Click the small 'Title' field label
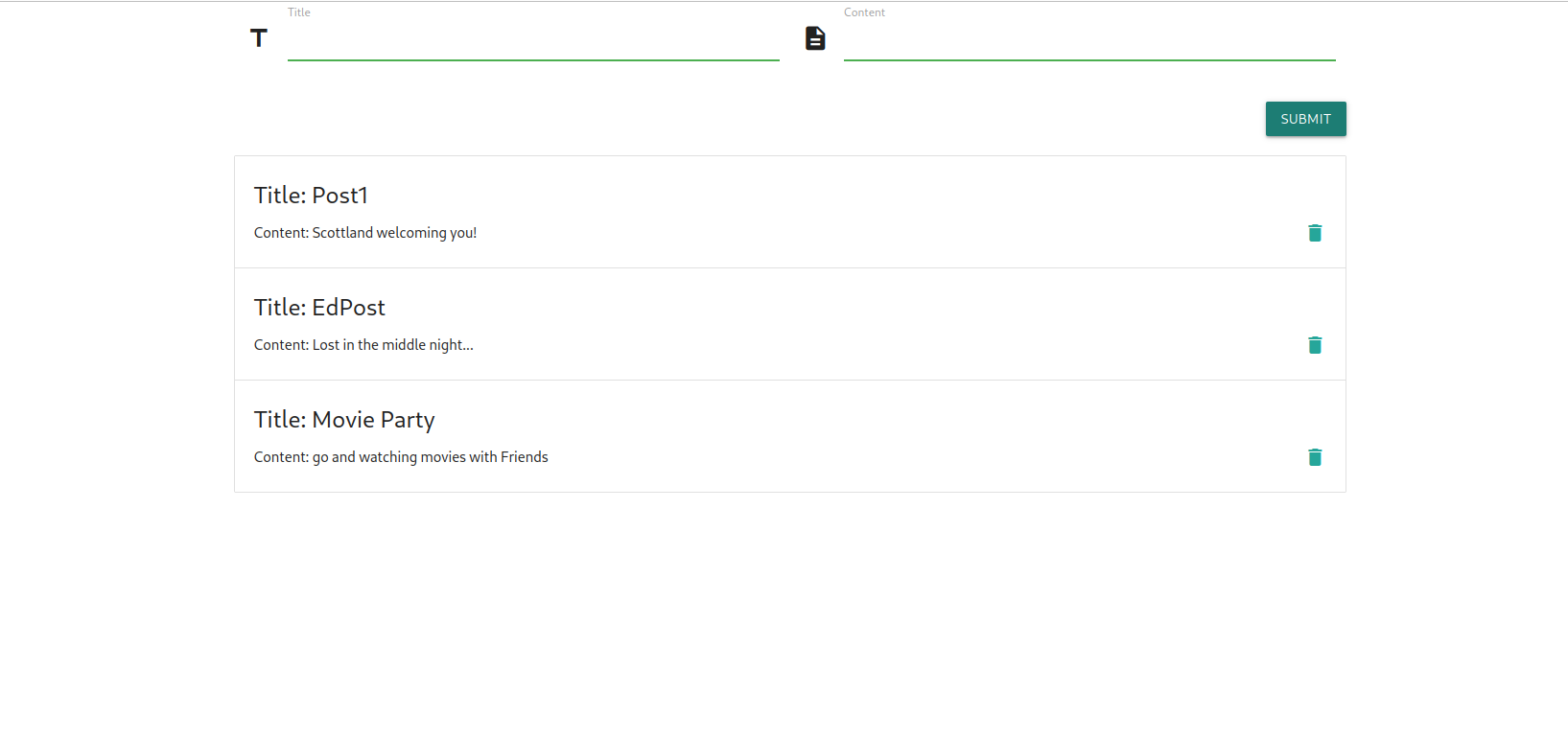This screenshot has height=740, width=1568. (x=299, y=12)
